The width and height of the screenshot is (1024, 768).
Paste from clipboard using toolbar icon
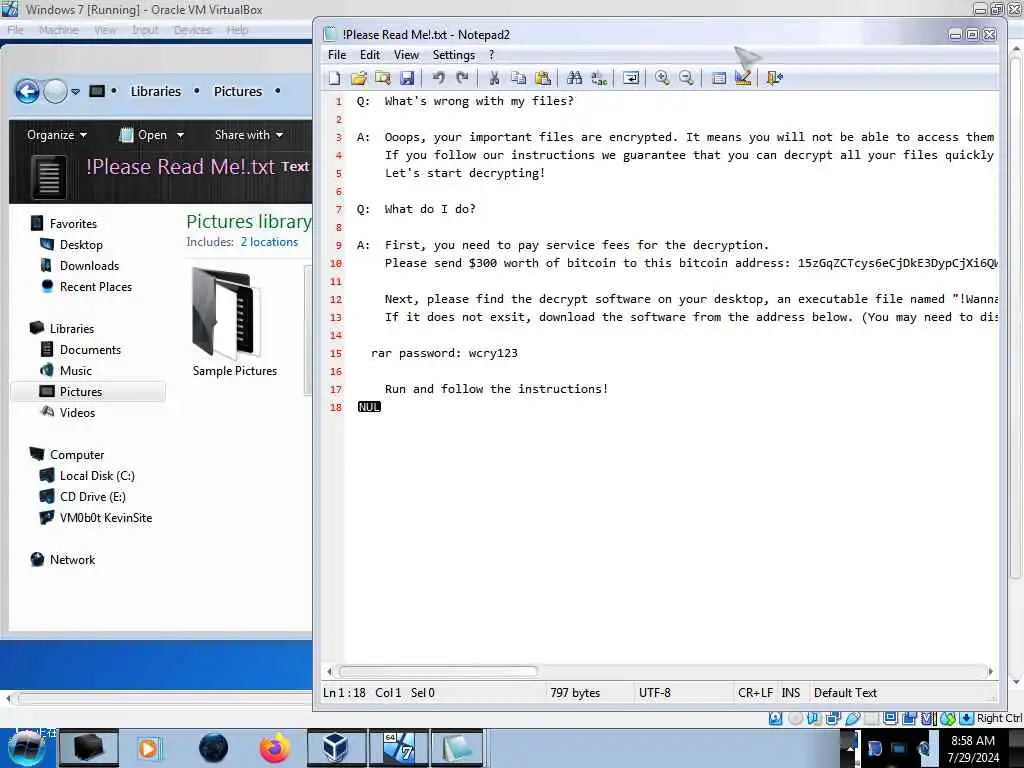(543, 78)
